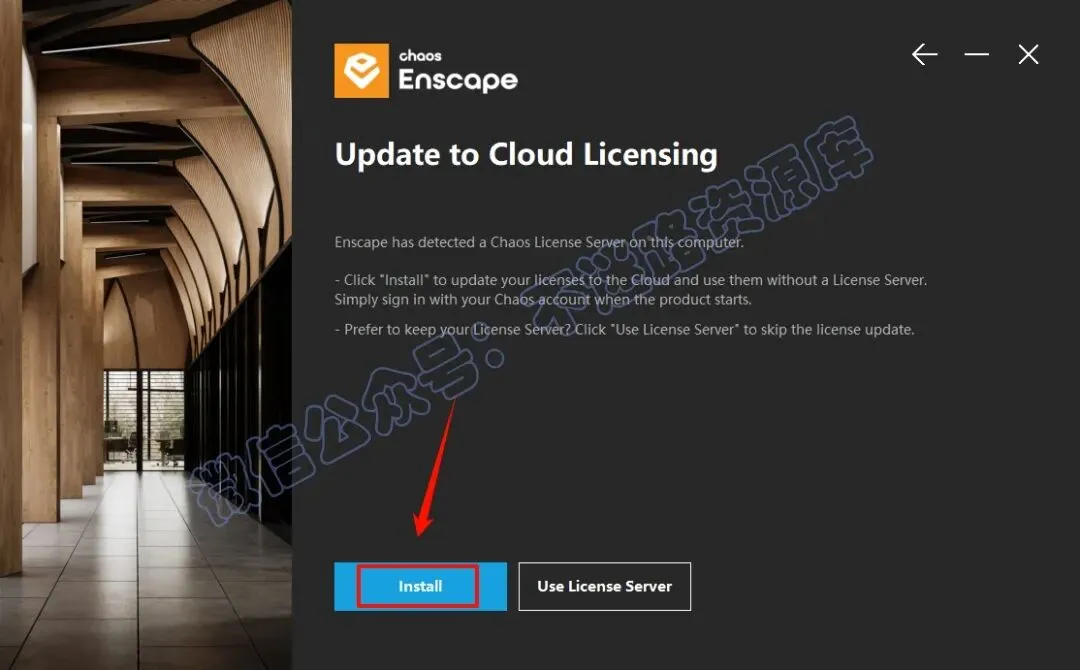The image size is (1080, 670).
Task: Close the Enscape installer with the X
Action: tap(1028, 54)
